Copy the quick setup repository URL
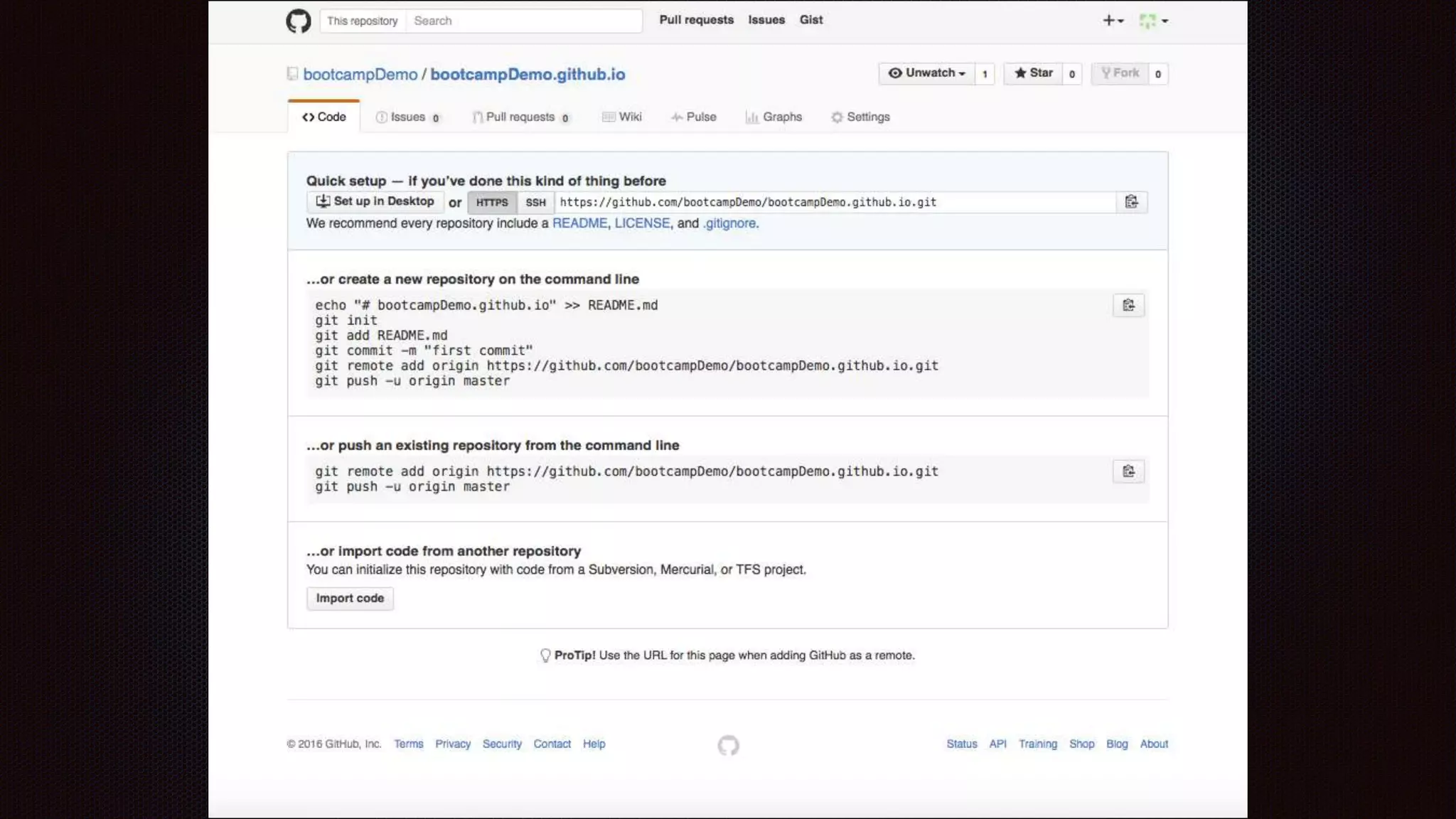 tap(1131, 202)
